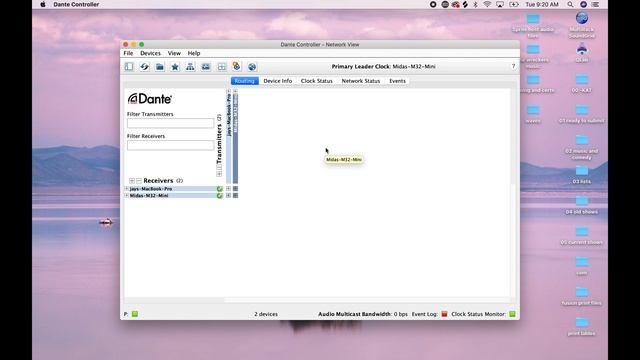Click the Dante logo
Viewport: 640px width, 360px height.
150,98
